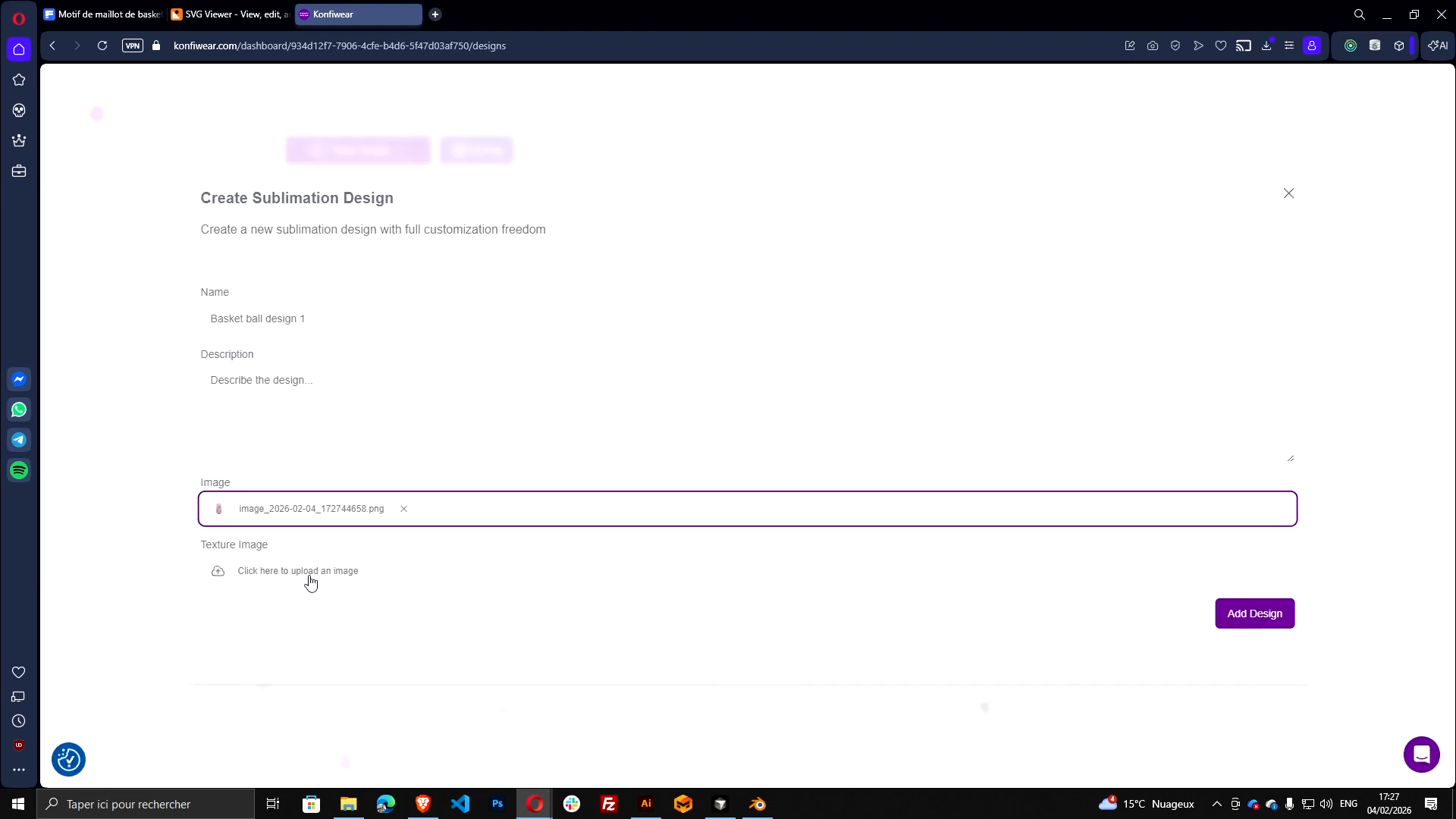Open FileZilla from the taskbar
This screenshot has width=1456, height=819.
[x=609, y=804]
